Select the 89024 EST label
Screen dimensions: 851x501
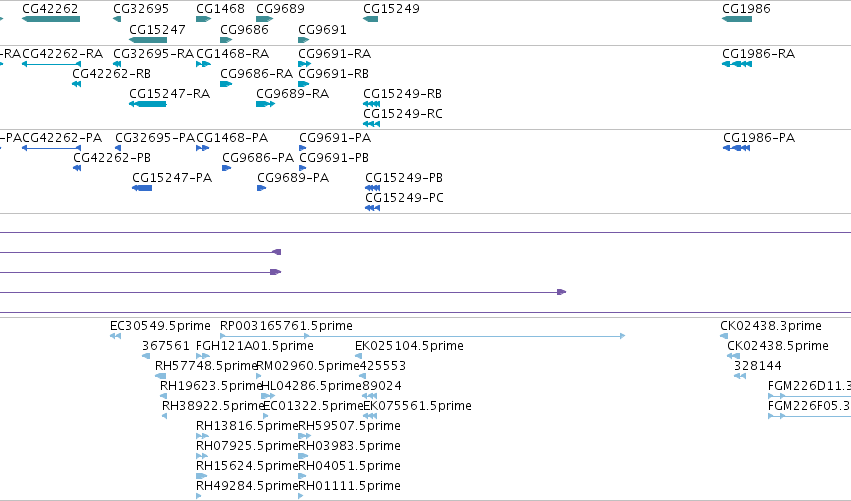tap(382, 386)
